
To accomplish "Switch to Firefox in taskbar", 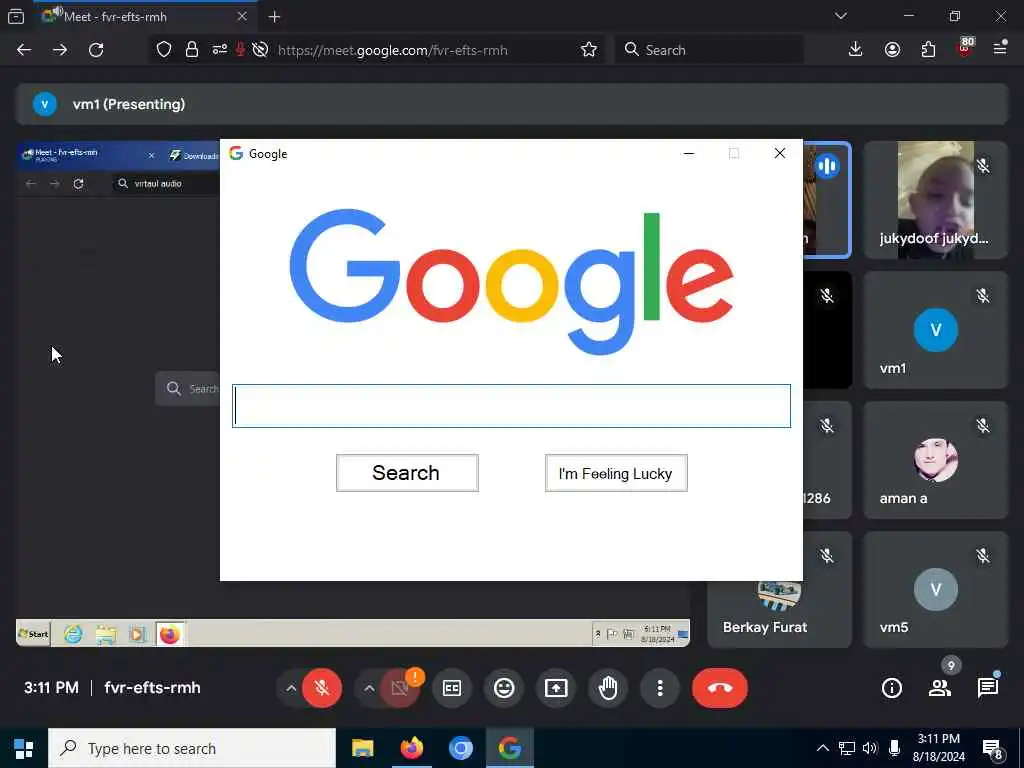I will tap(411, 748).
